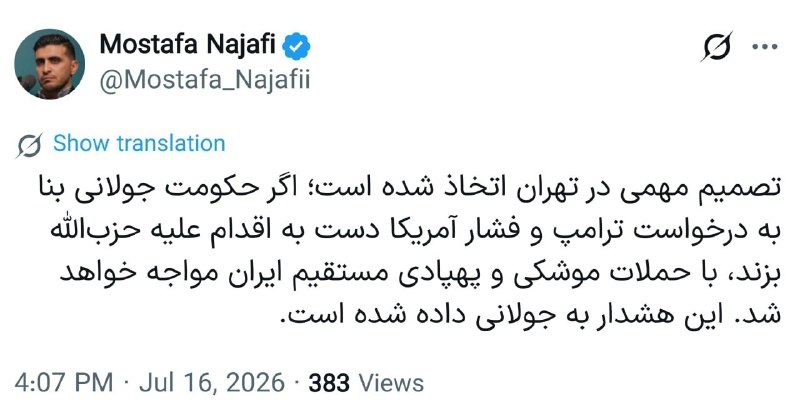Click the Grok icon beside Show translation
The width and height of the screenshot is (800, 416).
[29, 145]
